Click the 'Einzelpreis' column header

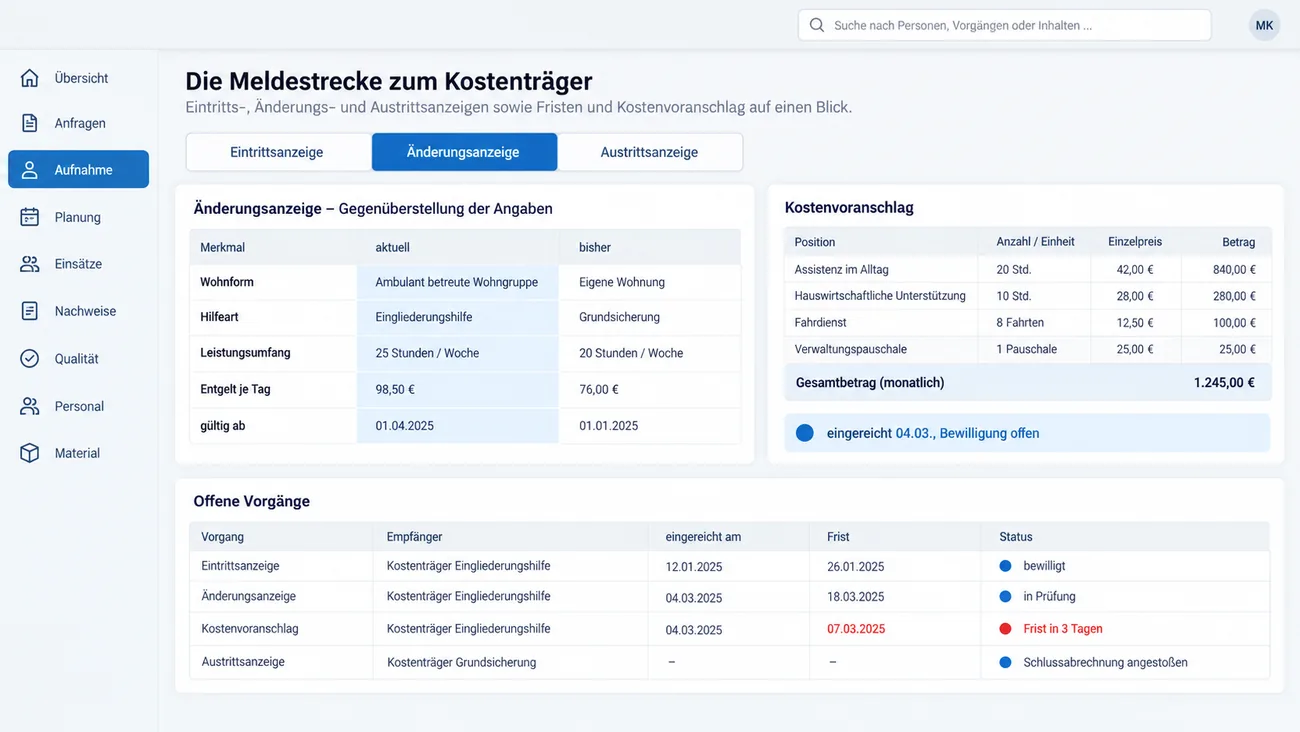click(1135, 242)
